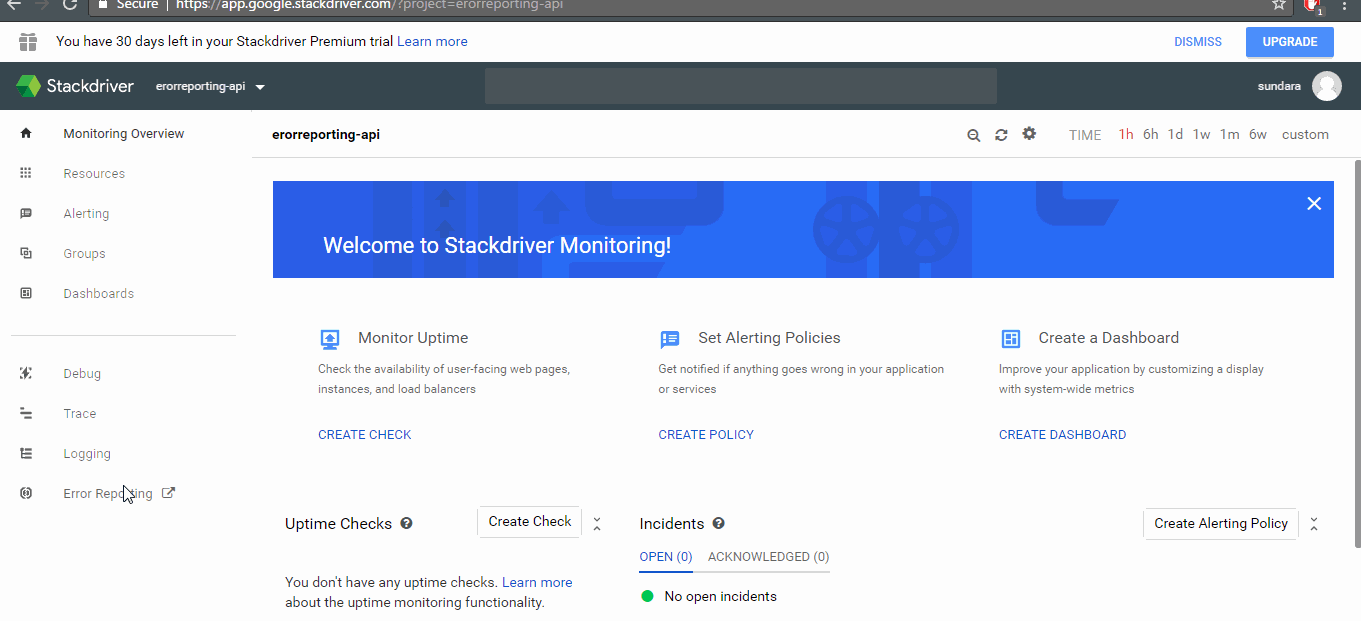Image resolution: width=1361 pixels, height=621 pixels.
Task: Click the CREATE CHECK link
Action: (x=365, y=435)
